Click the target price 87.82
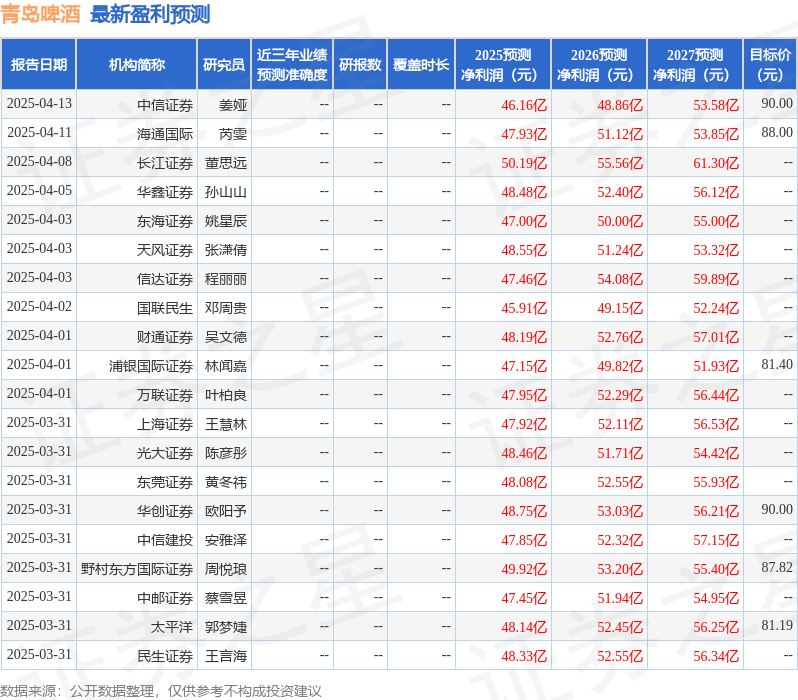Screen dimensions: 798x700 (x=777, y=568)
